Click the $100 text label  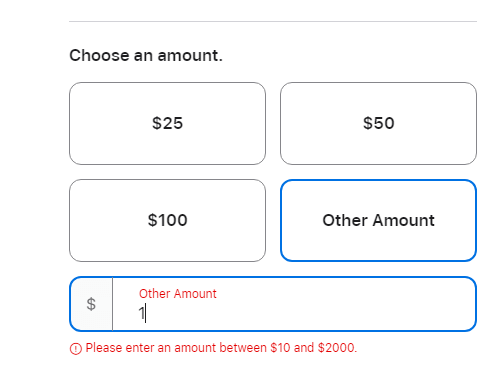pyautogui.click(x=167, y=220)
